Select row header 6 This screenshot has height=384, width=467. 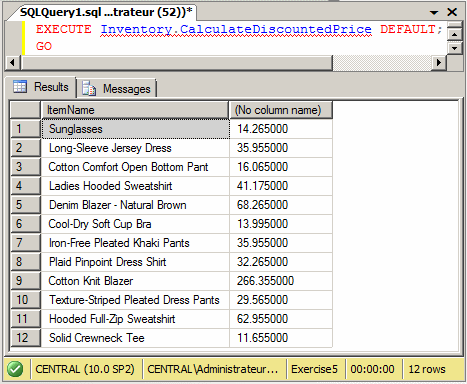(x=25, y=224)
